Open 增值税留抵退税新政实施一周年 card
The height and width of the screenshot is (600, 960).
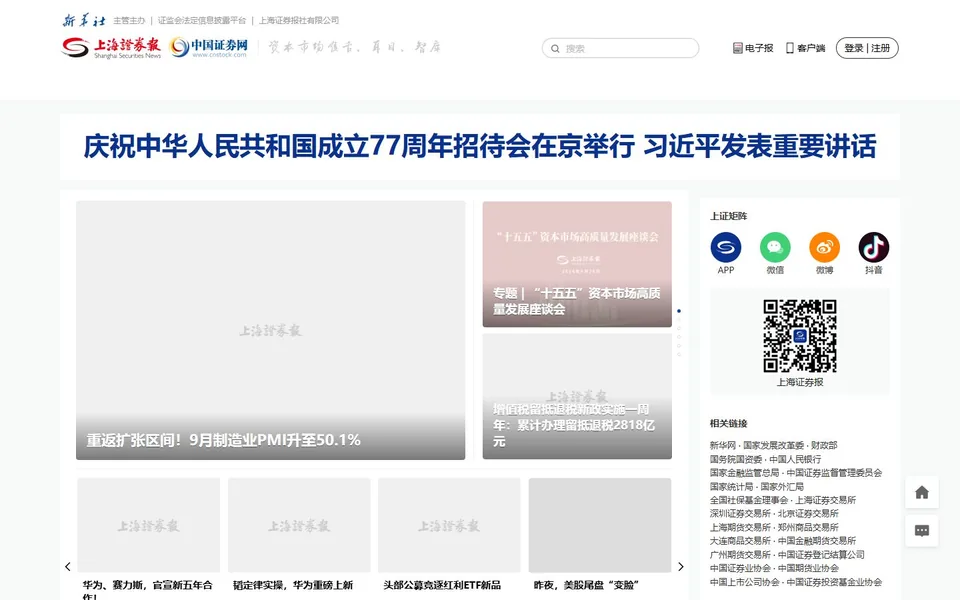tap(577, 396)
